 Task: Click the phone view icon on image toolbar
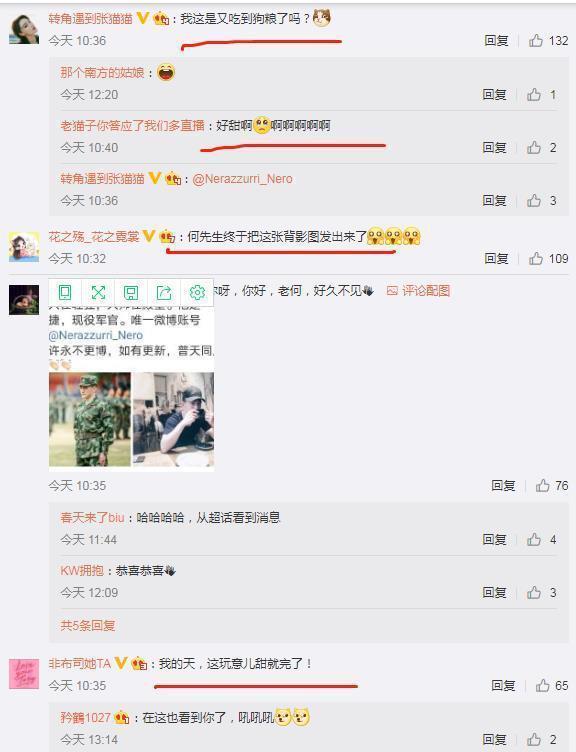[65, 292]
